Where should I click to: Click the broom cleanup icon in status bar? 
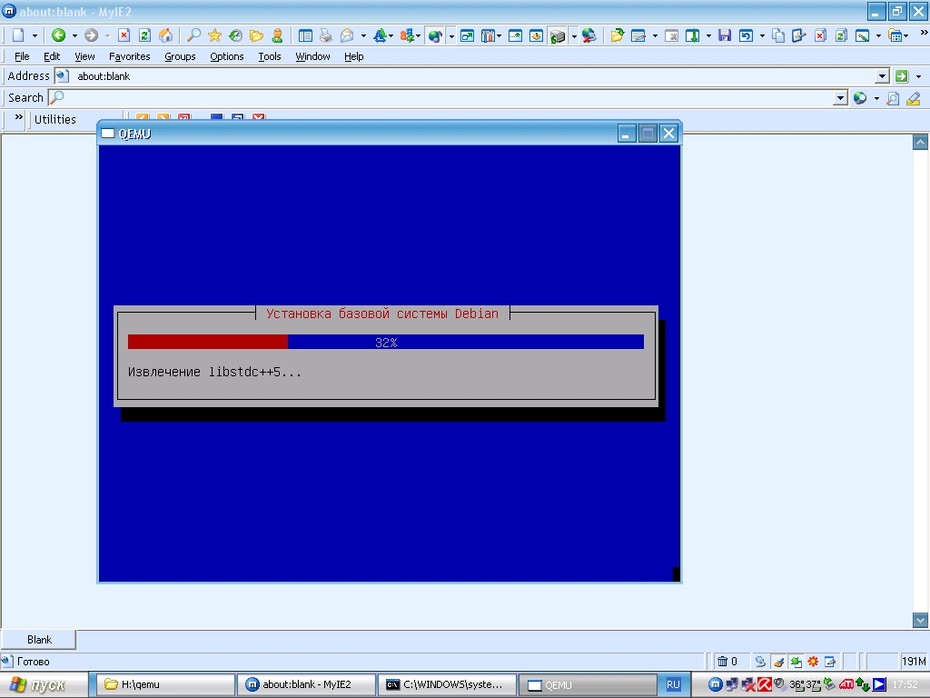[779, 661]
